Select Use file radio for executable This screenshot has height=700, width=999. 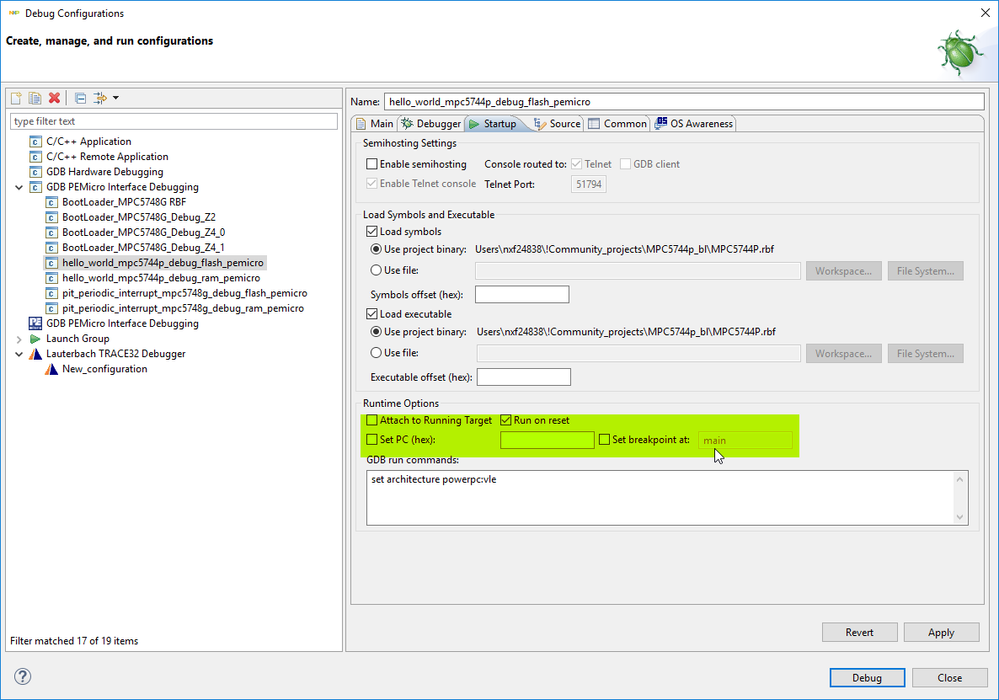coord(377,353)
